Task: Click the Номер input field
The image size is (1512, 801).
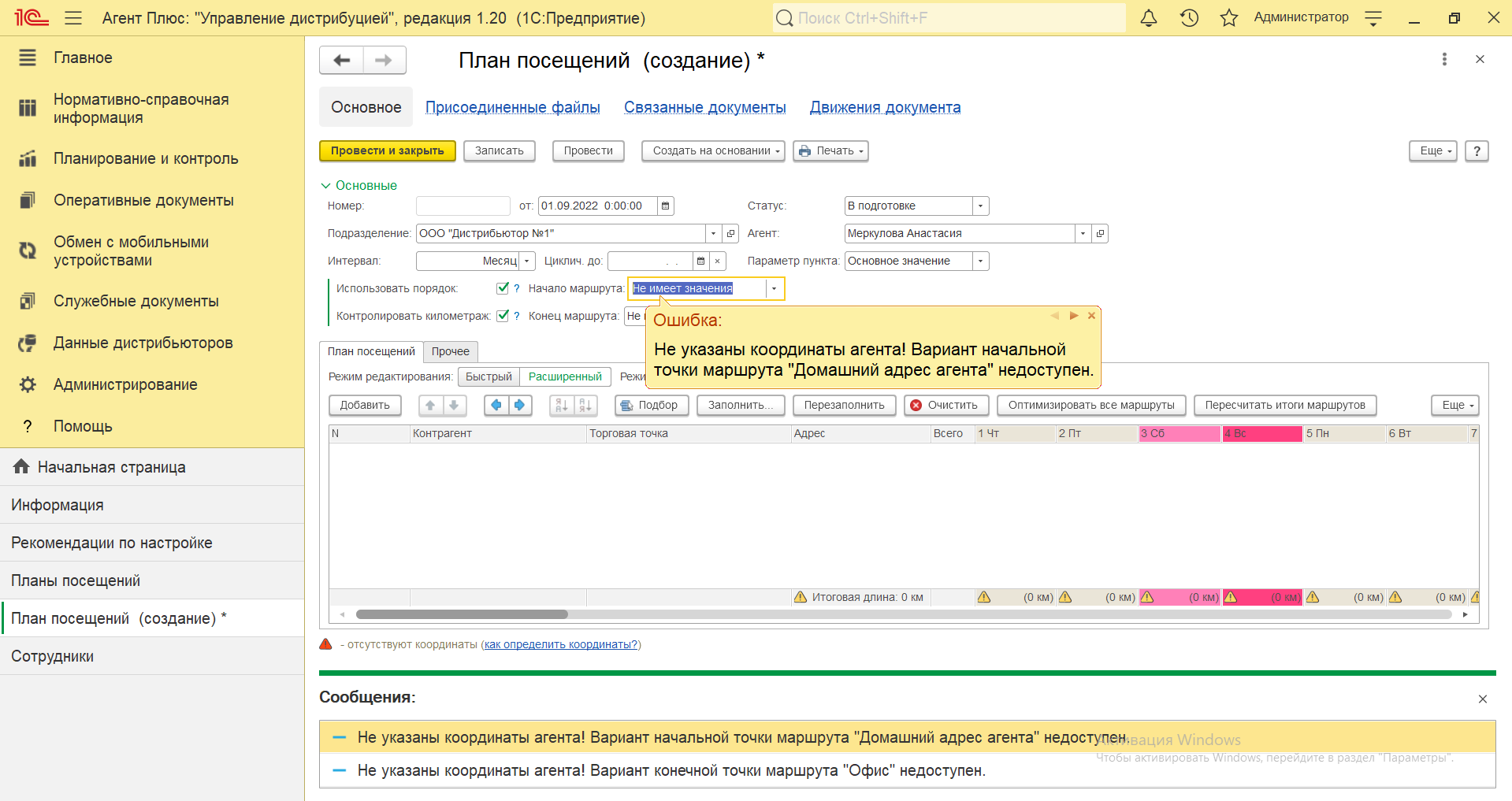Action: click(463, 206)
